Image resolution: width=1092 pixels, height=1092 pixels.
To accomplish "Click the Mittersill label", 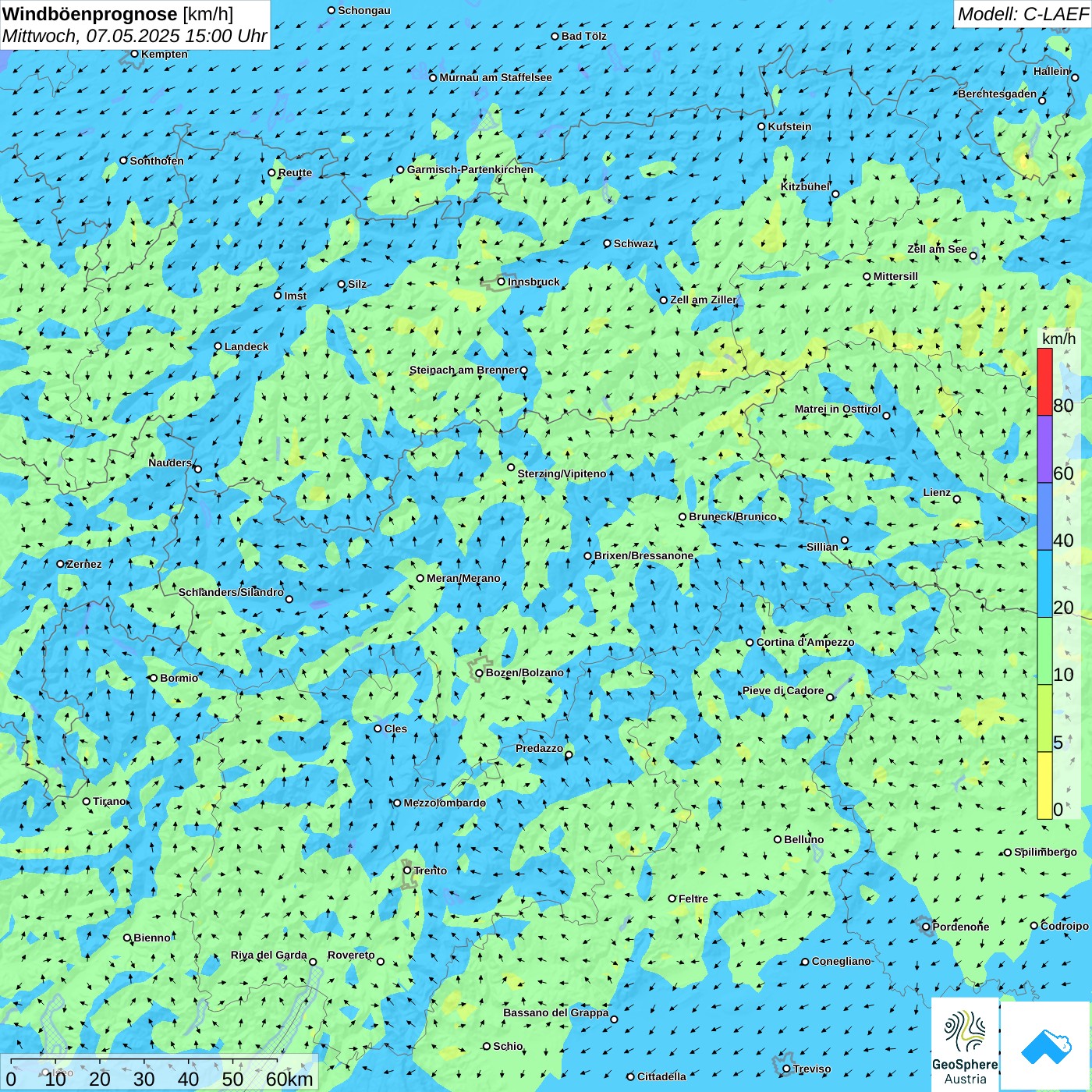I will [895, 276].
